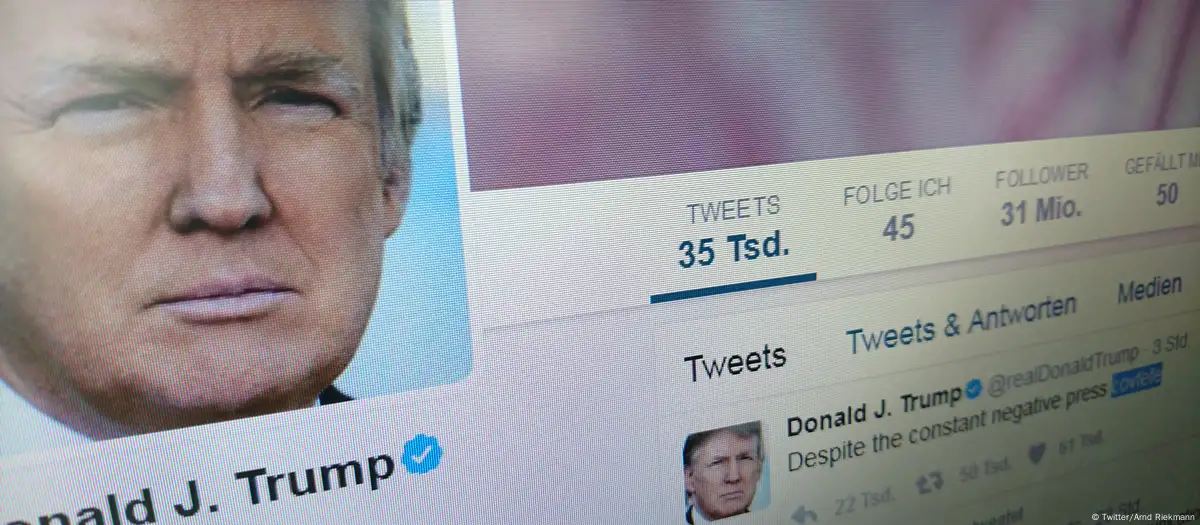Screen dimensions: 1200x525
Task: Click the small avatar beside the tweet
Action: click(x=726, y=472)
